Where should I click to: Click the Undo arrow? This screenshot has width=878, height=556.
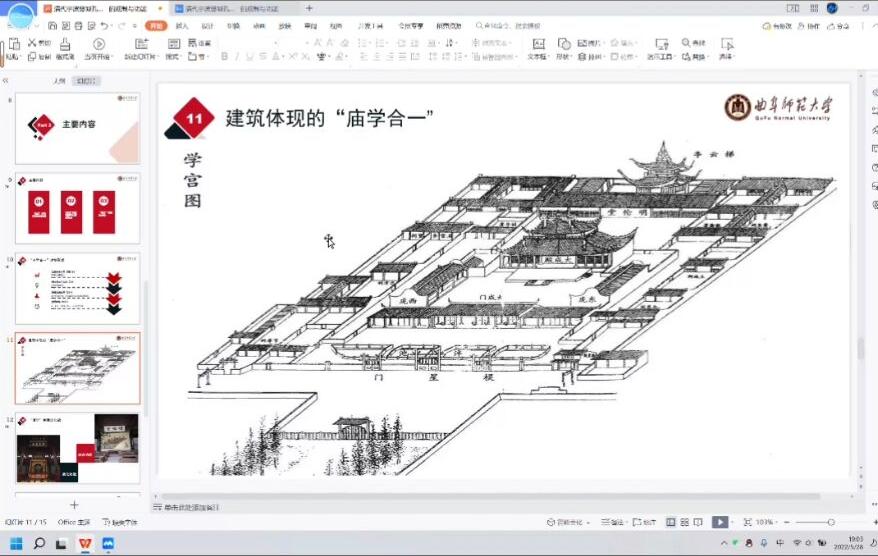(x=104, y=26)
